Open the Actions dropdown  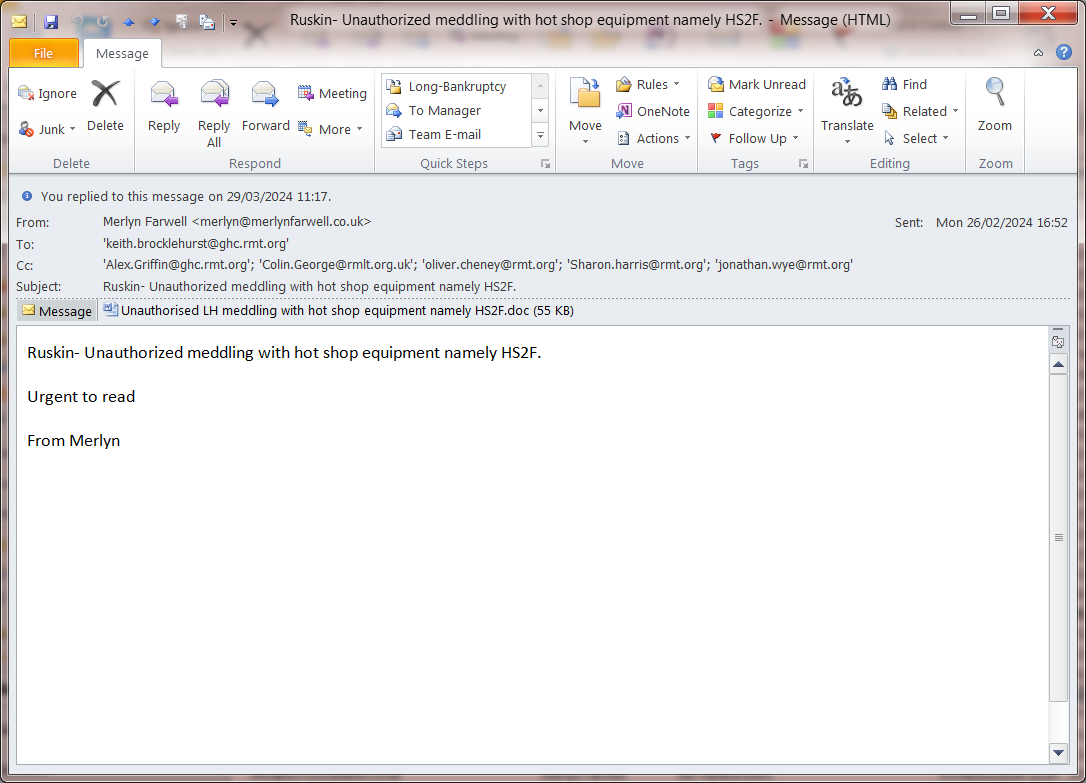(x=654, y=138)
